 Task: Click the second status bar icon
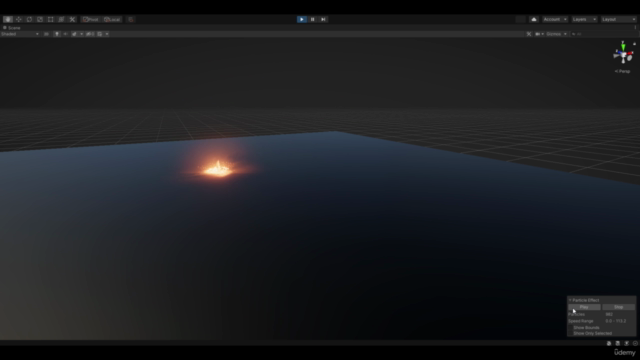[x=618, y=343]
